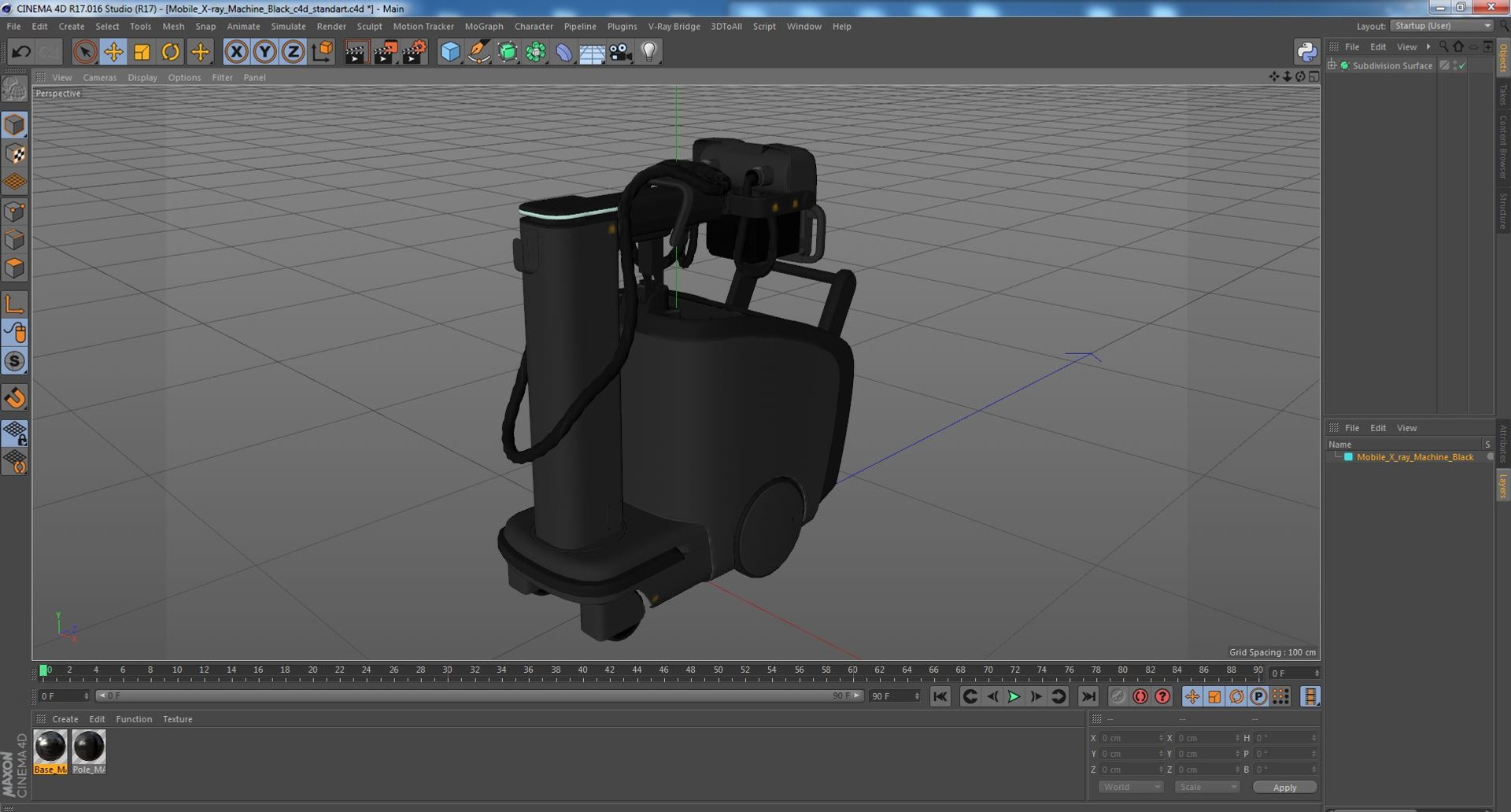The height and width of the screenshot is (812, 1511).
Task: Add a light object
Action: pyautogui.click(x=648, y=52)
